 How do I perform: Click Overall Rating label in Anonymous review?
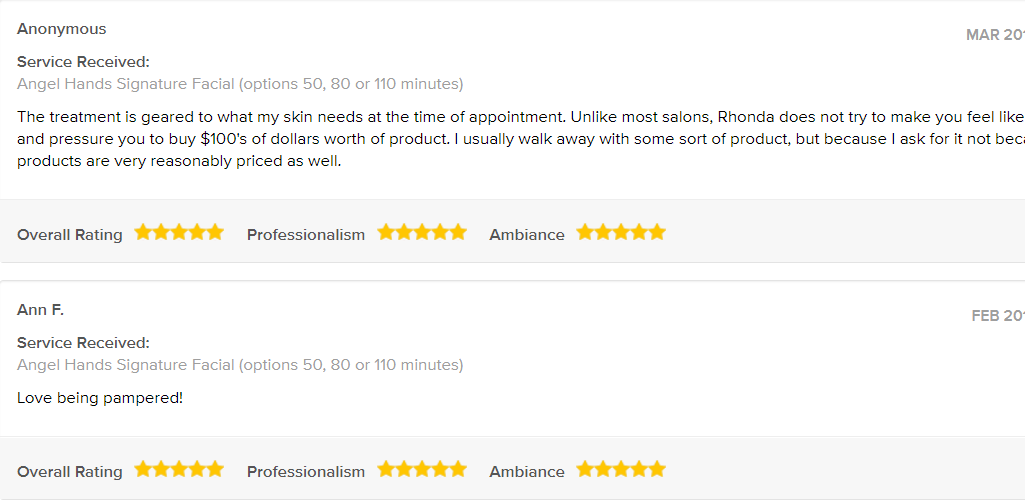(70, 235)
